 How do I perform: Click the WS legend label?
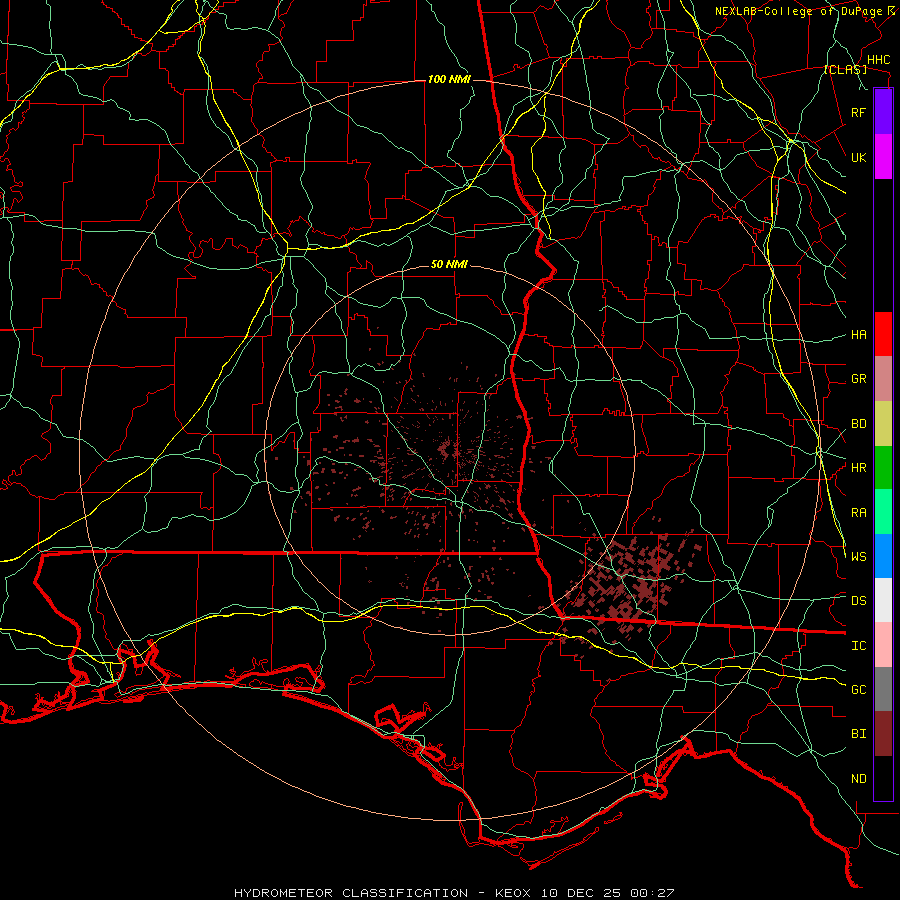point(858,556)
